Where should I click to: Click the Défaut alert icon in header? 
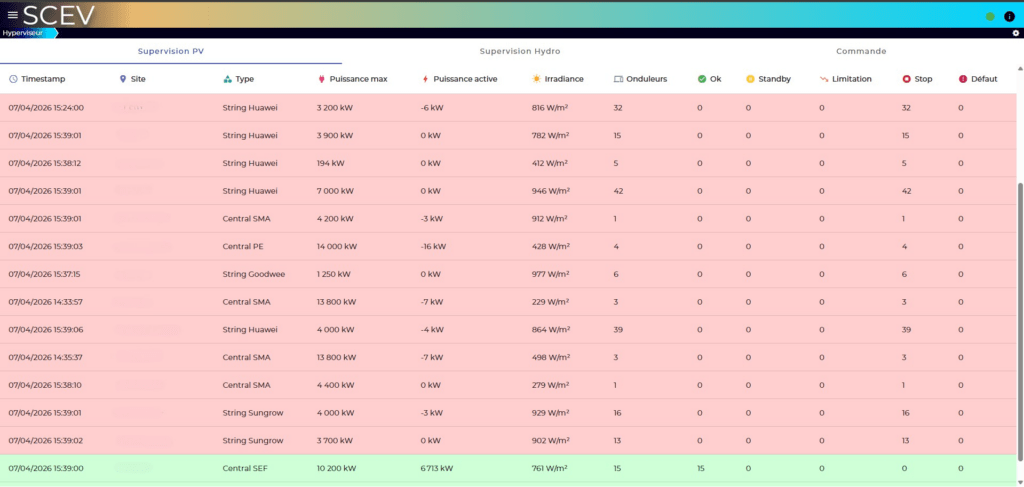click(x=963, y=78)
